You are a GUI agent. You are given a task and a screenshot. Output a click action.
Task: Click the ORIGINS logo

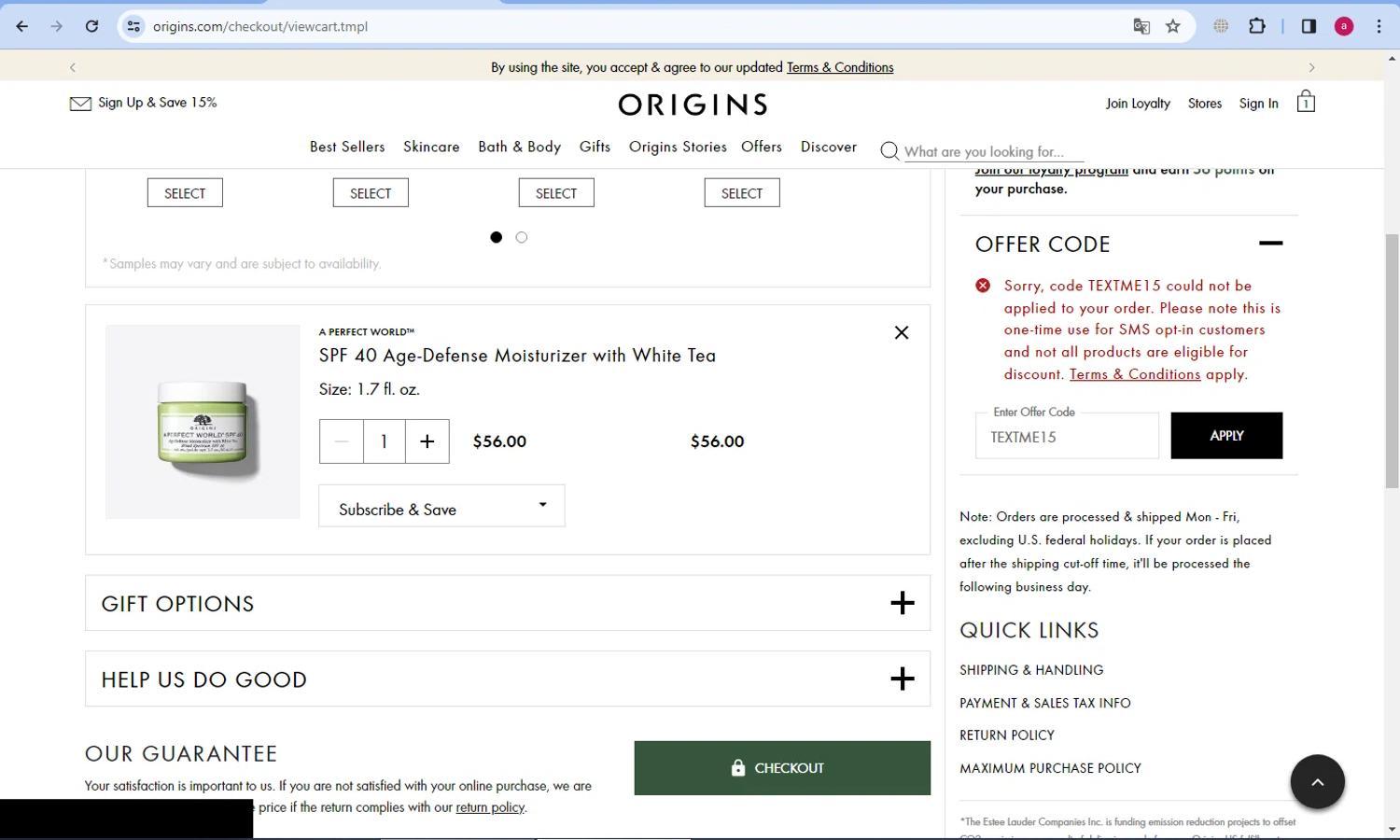coord(693,105)
